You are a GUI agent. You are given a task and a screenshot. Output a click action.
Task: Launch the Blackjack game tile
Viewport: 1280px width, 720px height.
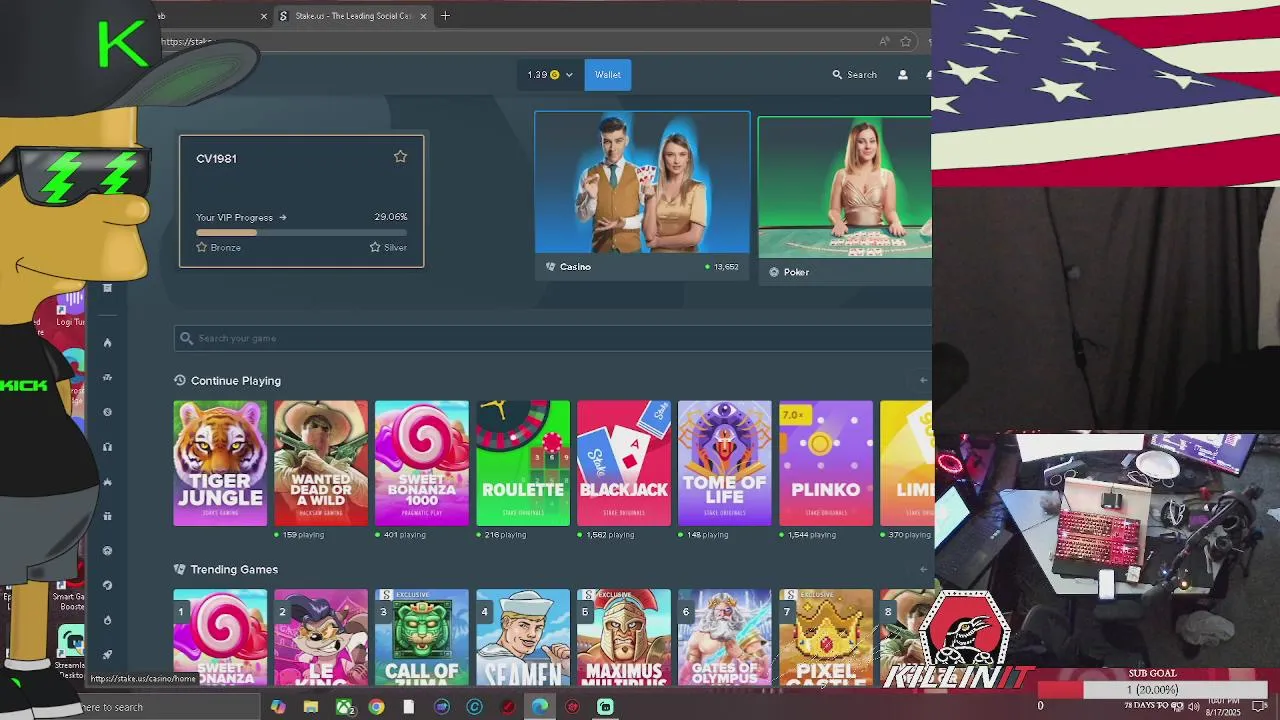point(624,463)
